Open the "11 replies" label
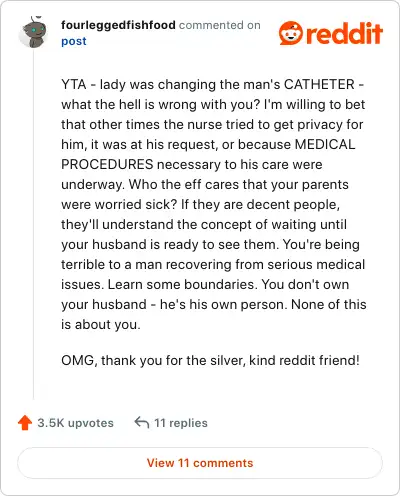The height and width of the screenshot is (496, 400). pyautogui.click(x=181, y=423)
